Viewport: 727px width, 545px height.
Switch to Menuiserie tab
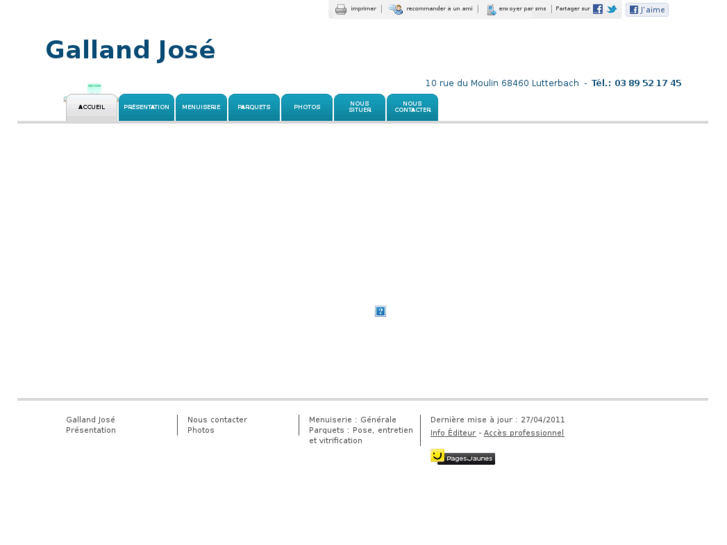click(x=201, y=108)
